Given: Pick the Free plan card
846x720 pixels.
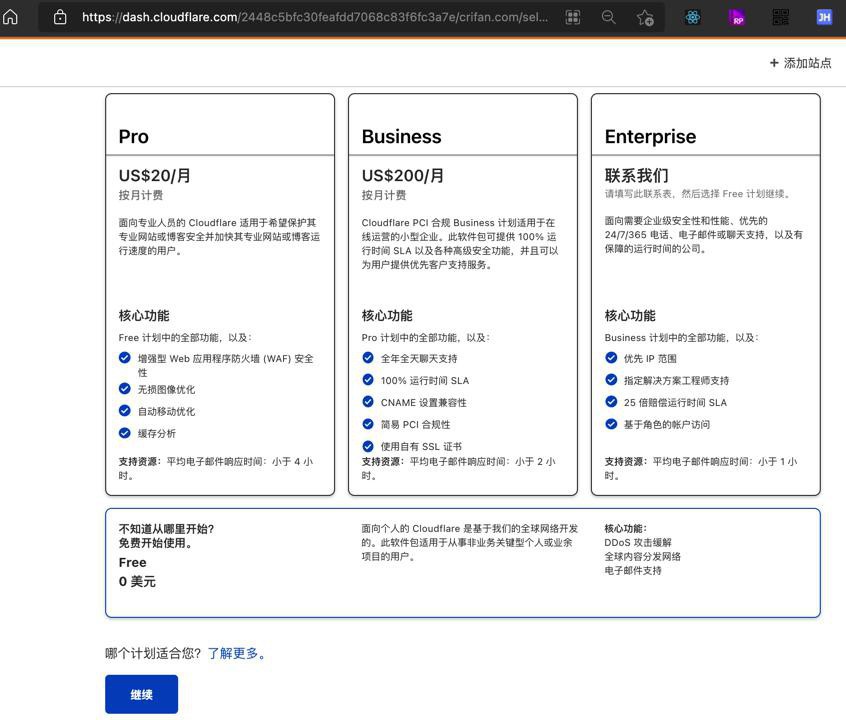Looking at the screenshot, I should [x=463, y=562].
